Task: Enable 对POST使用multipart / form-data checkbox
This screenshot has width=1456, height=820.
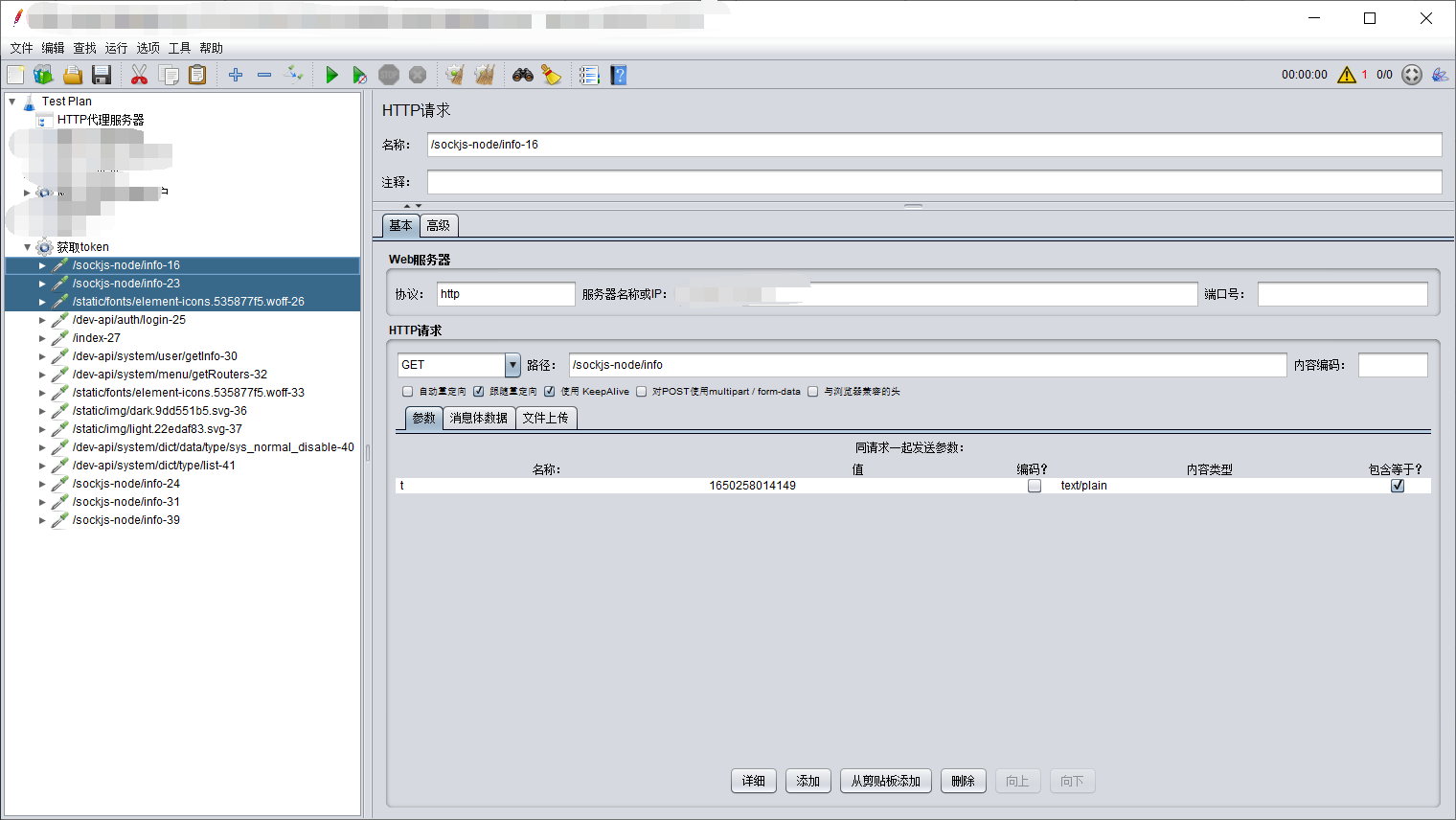Action: coord(642,392)
